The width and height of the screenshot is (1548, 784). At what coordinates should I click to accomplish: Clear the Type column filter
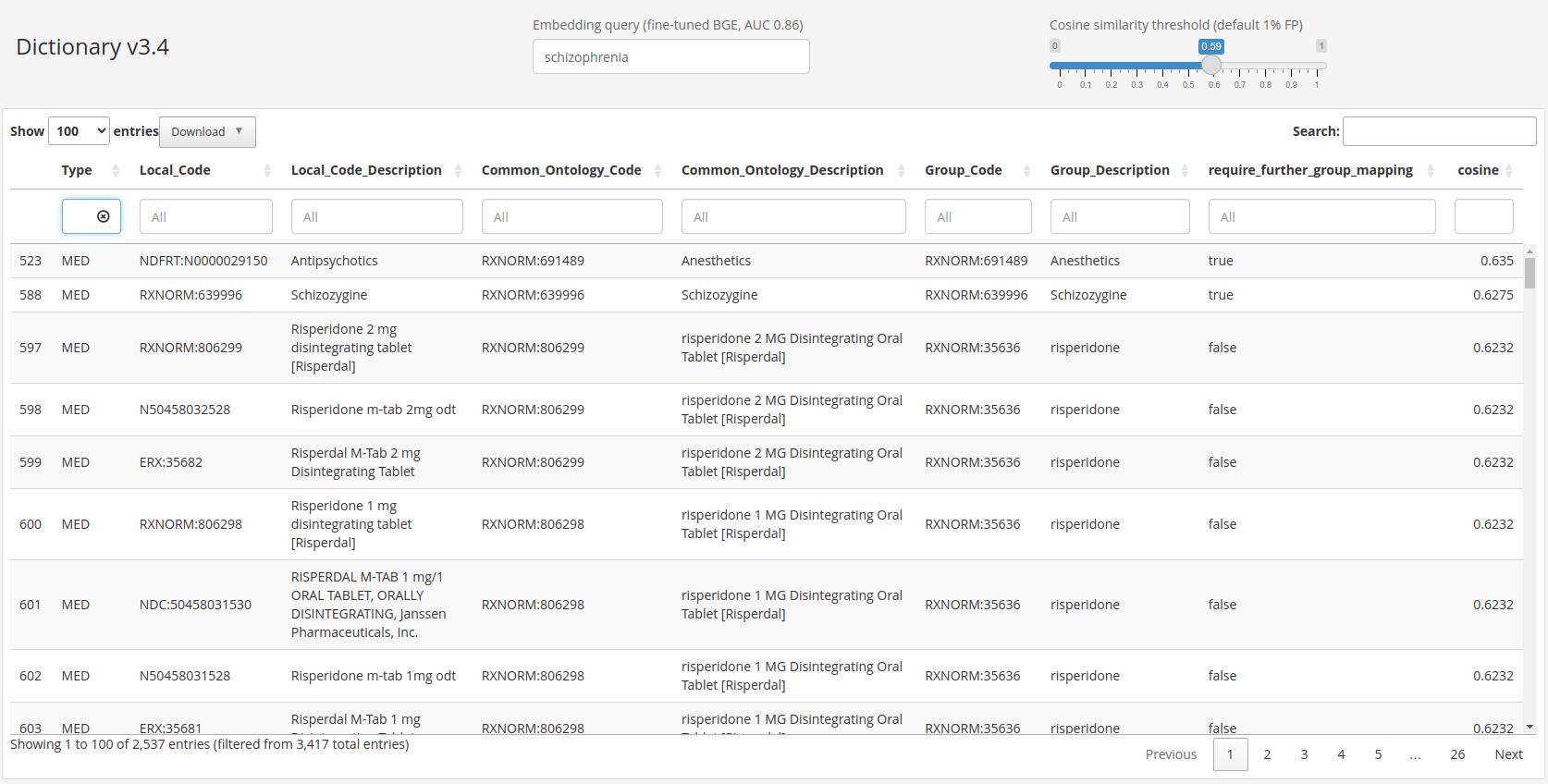tap(103, 216)
